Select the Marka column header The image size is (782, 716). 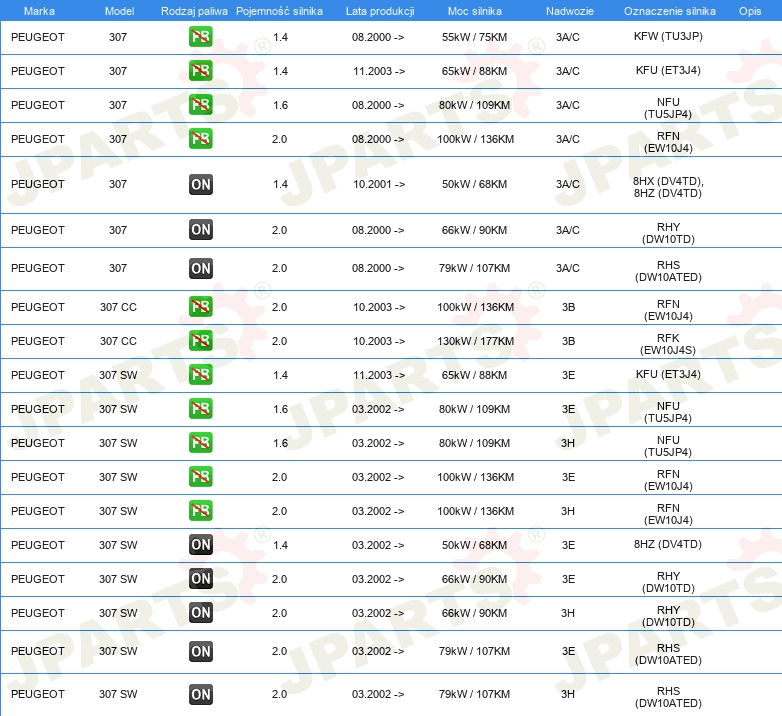tap(39, 11)
